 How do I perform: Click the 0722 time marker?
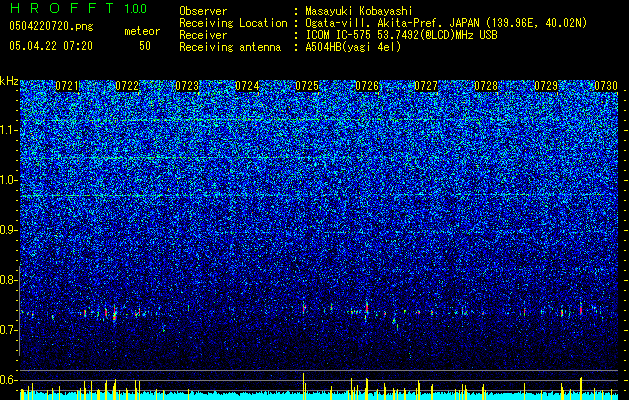tap(127, 86)
